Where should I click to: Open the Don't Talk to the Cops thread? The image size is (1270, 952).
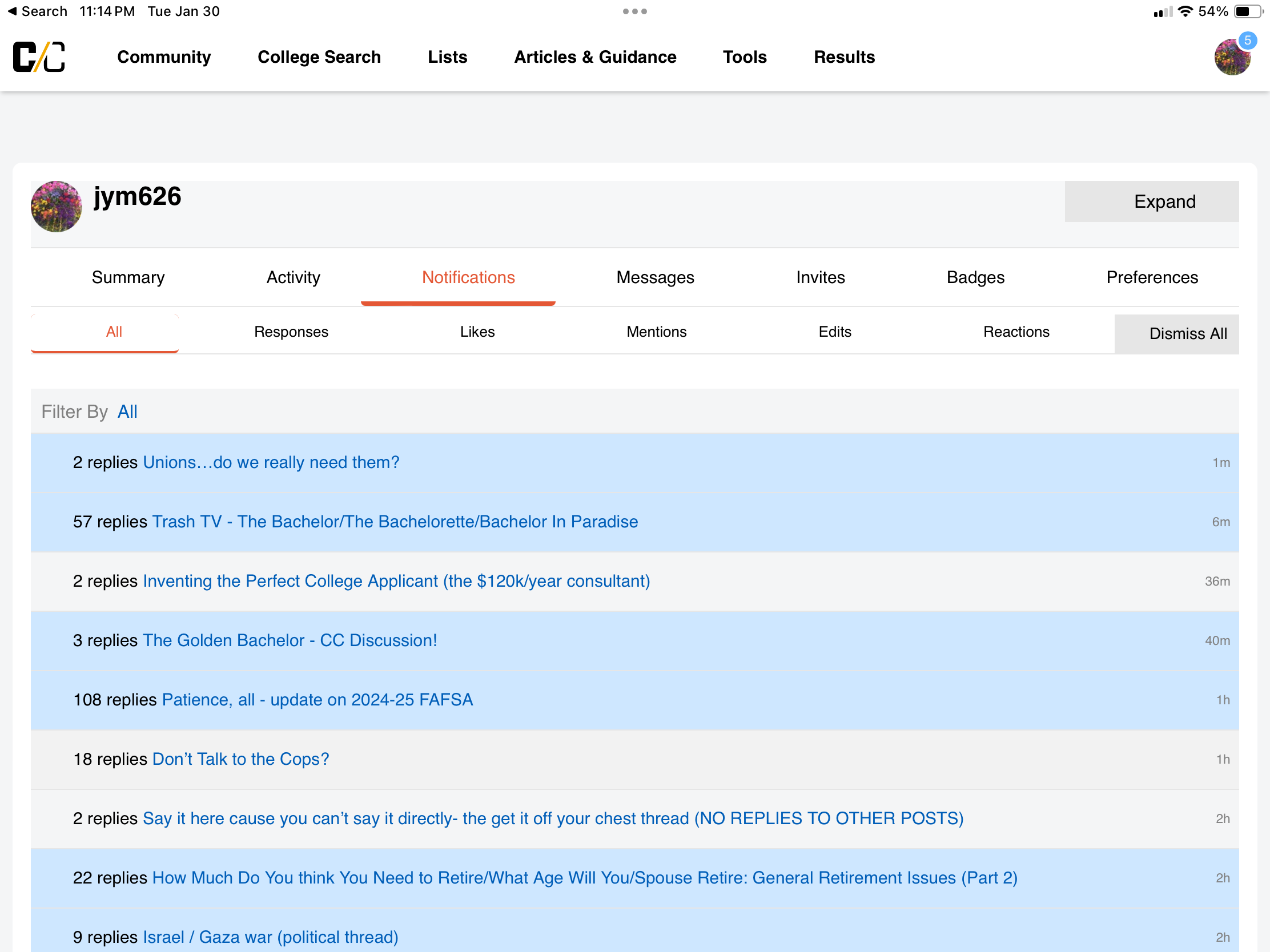tap(240, 759)
